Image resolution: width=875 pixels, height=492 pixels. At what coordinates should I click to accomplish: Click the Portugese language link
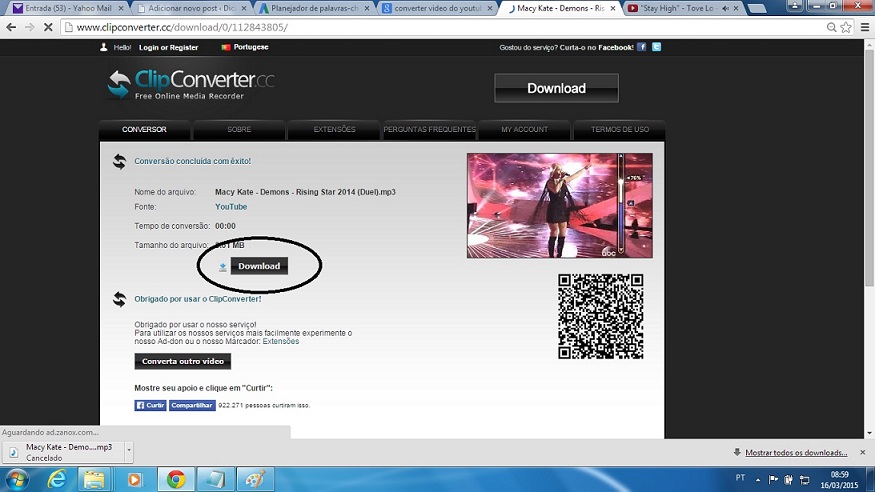(x=251, y=47)
